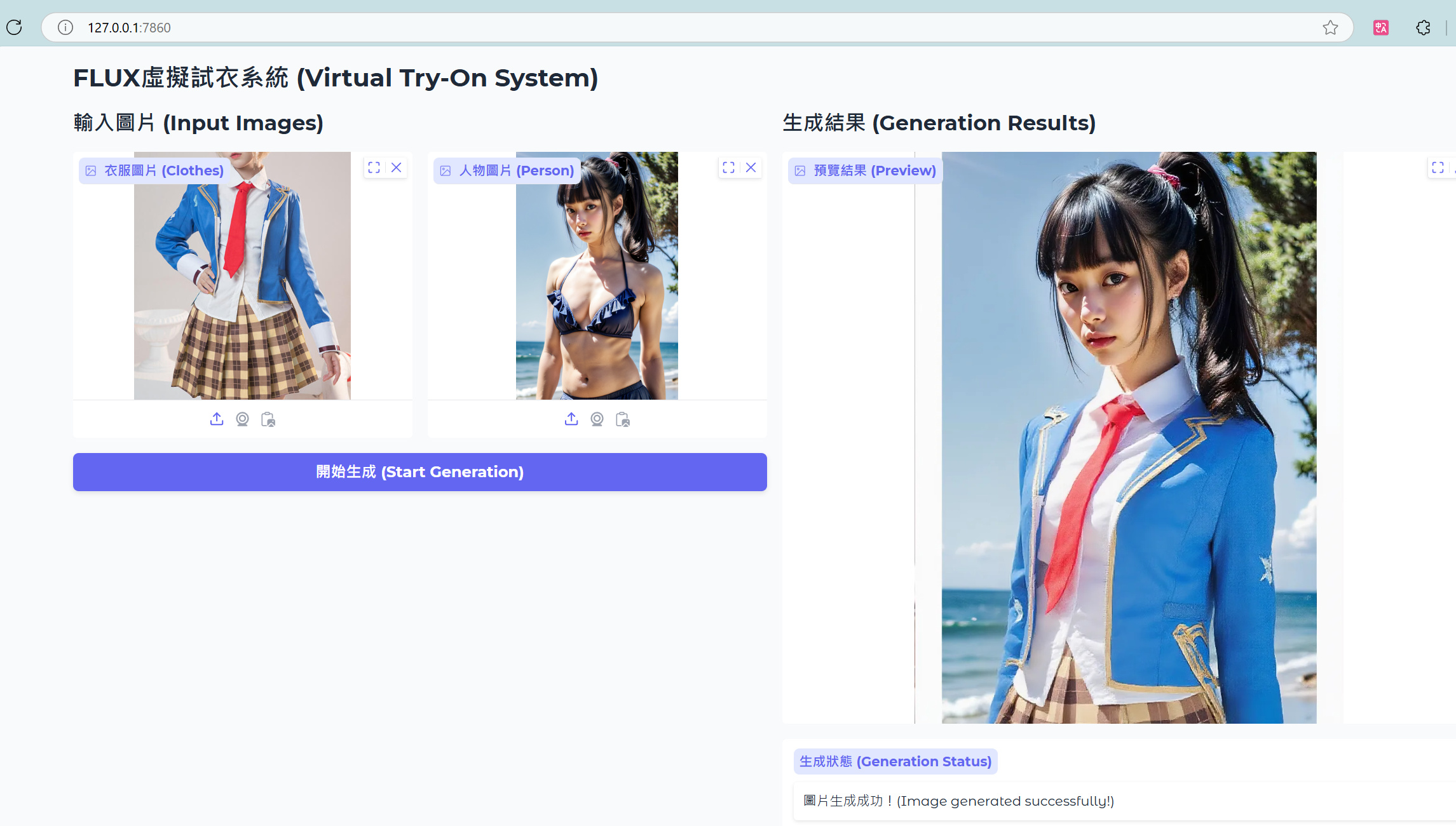Click the 人物圖片 (Person) label
The width and height of the screenshot is (1456, 826).
pos(507,171)
